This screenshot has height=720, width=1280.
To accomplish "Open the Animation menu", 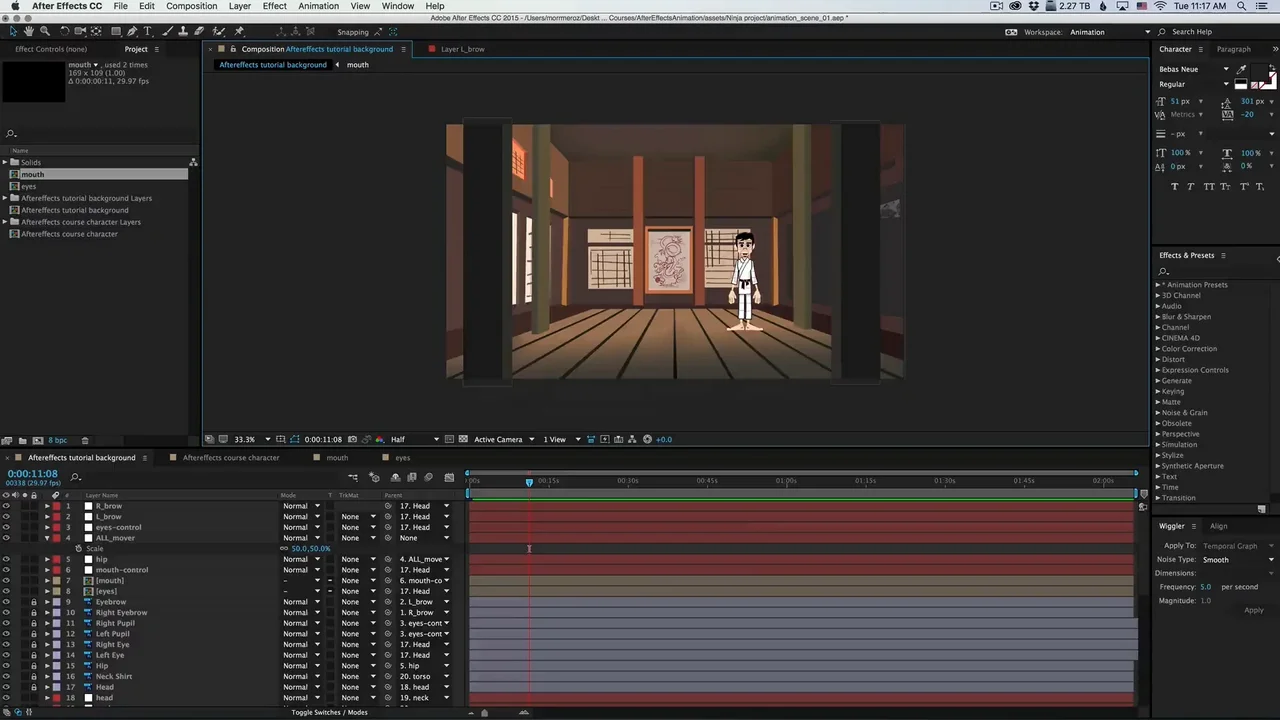I will [318, 6].
